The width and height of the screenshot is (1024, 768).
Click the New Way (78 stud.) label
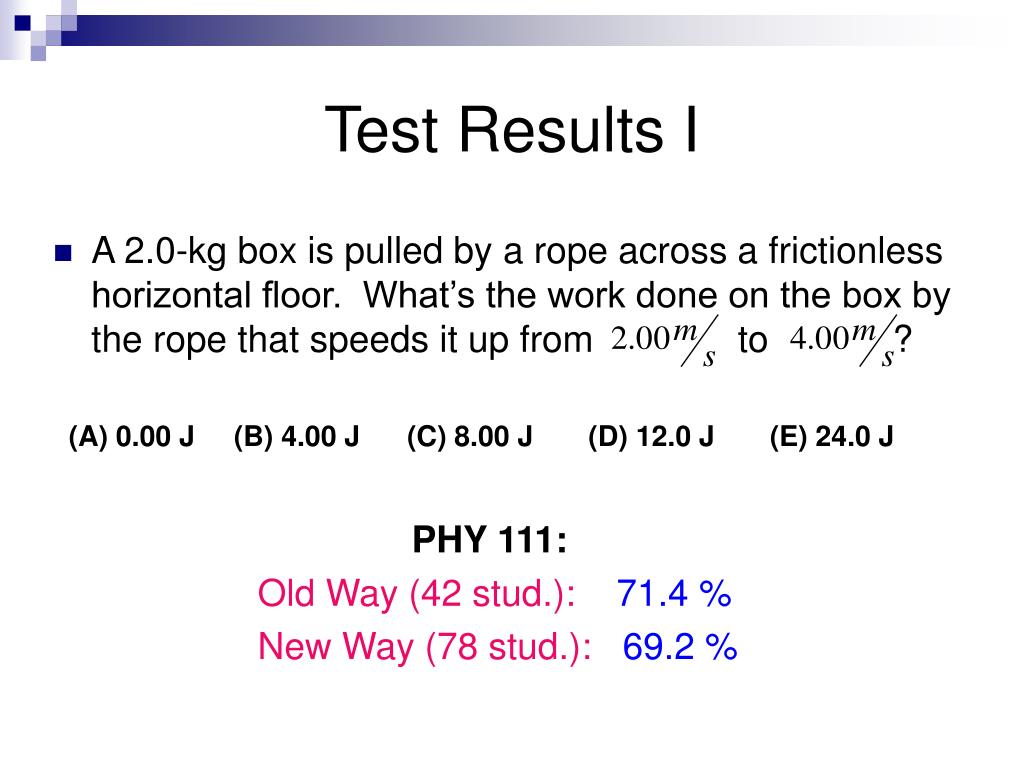click(424, 647)
